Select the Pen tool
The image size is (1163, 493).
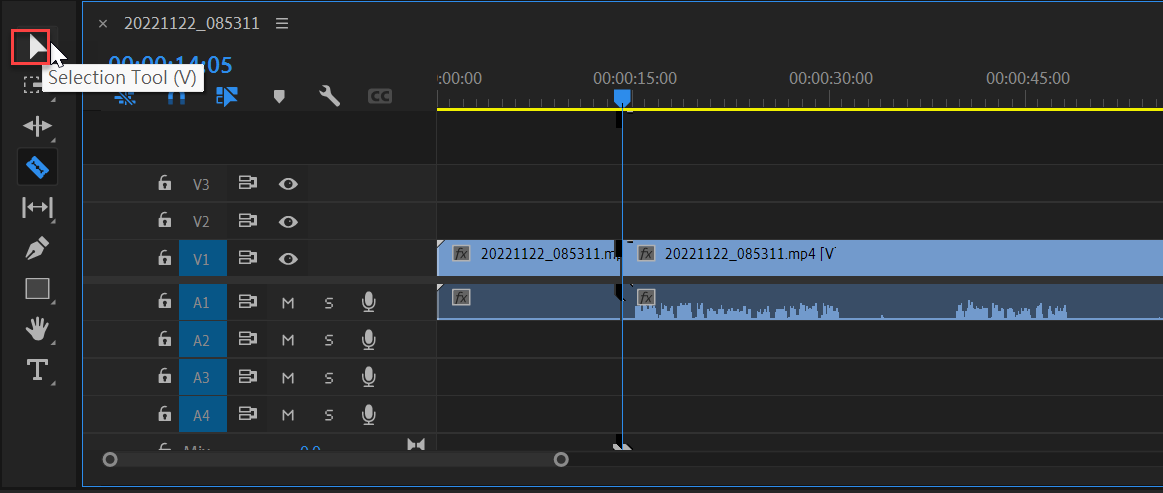[37, 248]
